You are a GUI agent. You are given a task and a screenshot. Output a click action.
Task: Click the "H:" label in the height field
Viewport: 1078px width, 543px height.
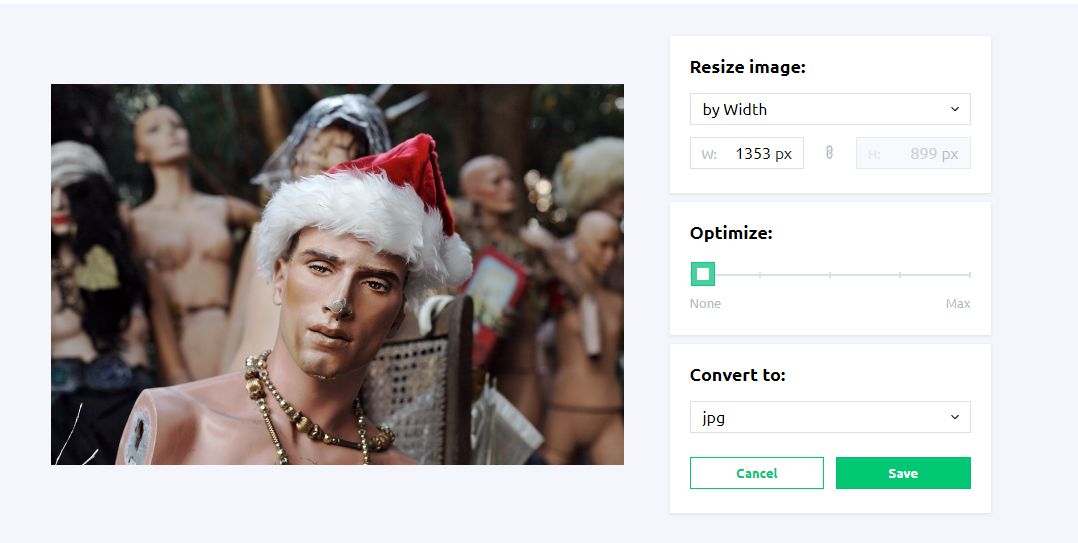[874, 154]
